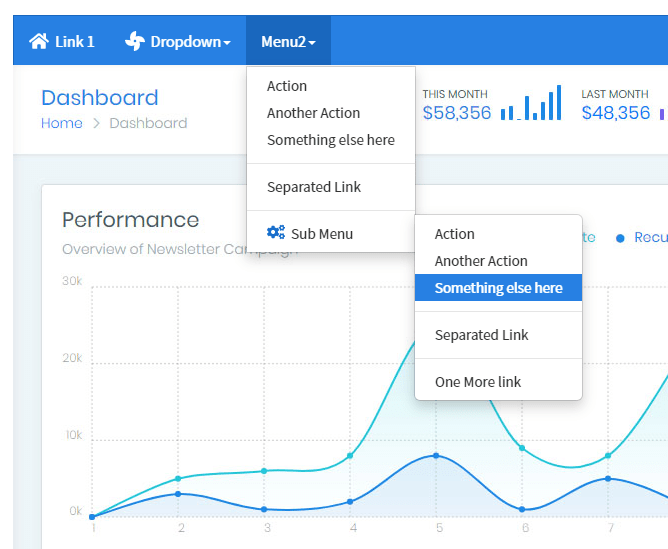The height and width of the screenshot is (549, 668).
Task: Go to the Home breadcrumb link
Action: (x=62, y=123)
